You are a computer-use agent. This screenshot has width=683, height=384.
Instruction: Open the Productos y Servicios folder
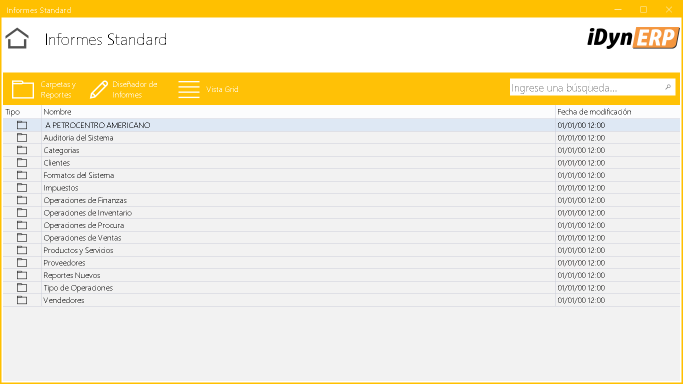click(x=342, y=250)
